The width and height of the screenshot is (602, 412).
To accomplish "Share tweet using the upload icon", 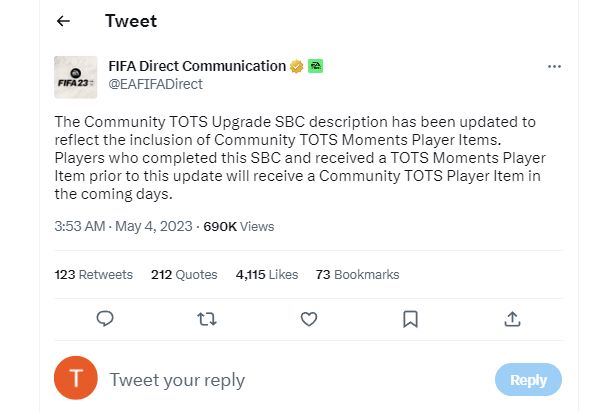I will tap(512, 319).
